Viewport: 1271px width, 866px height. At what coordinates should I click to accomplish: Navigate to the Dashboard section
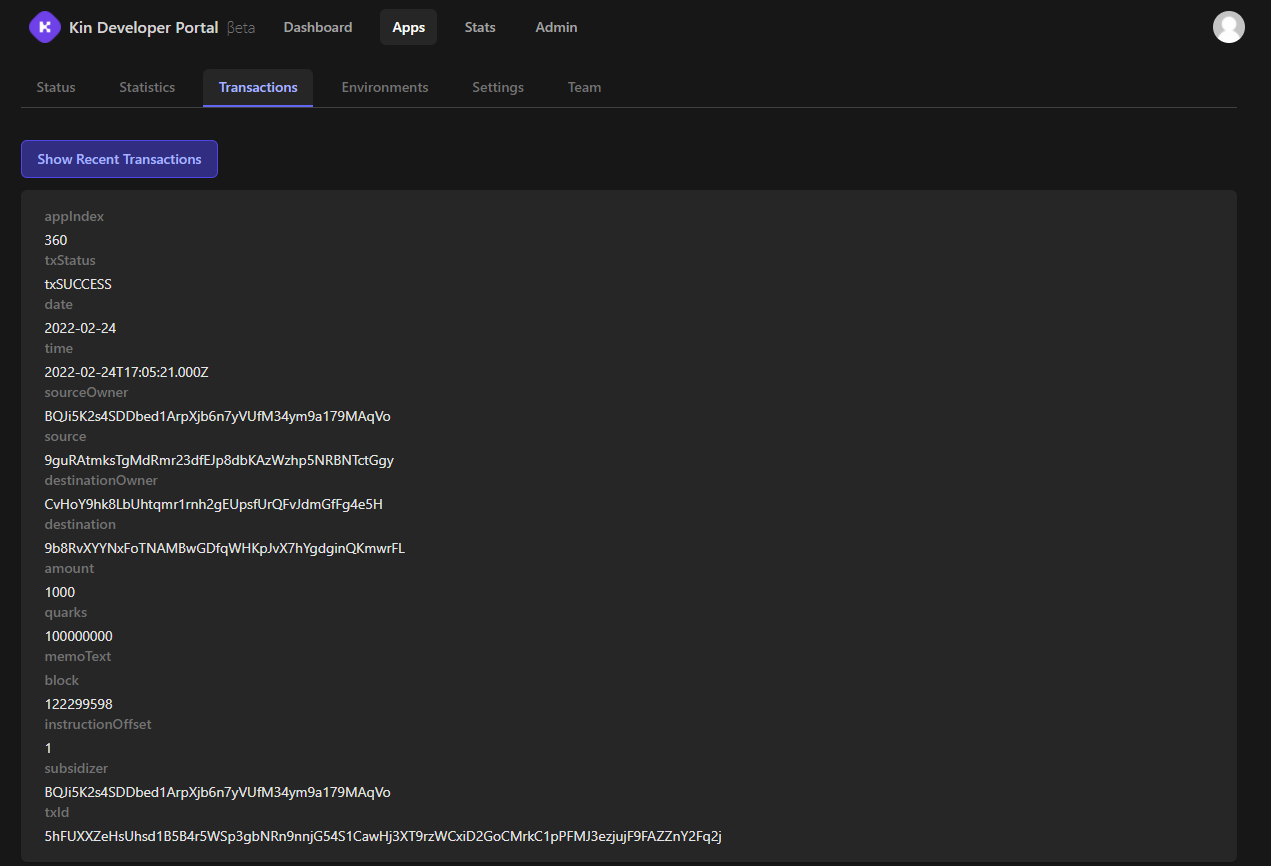click(x=317, y=27)
